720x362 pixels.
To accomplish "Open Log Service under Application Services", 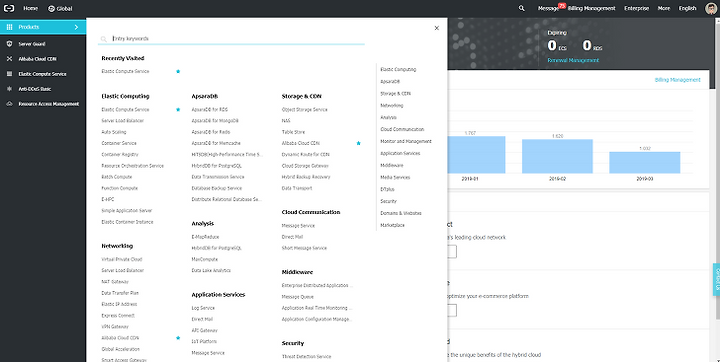I will (203, 308).
